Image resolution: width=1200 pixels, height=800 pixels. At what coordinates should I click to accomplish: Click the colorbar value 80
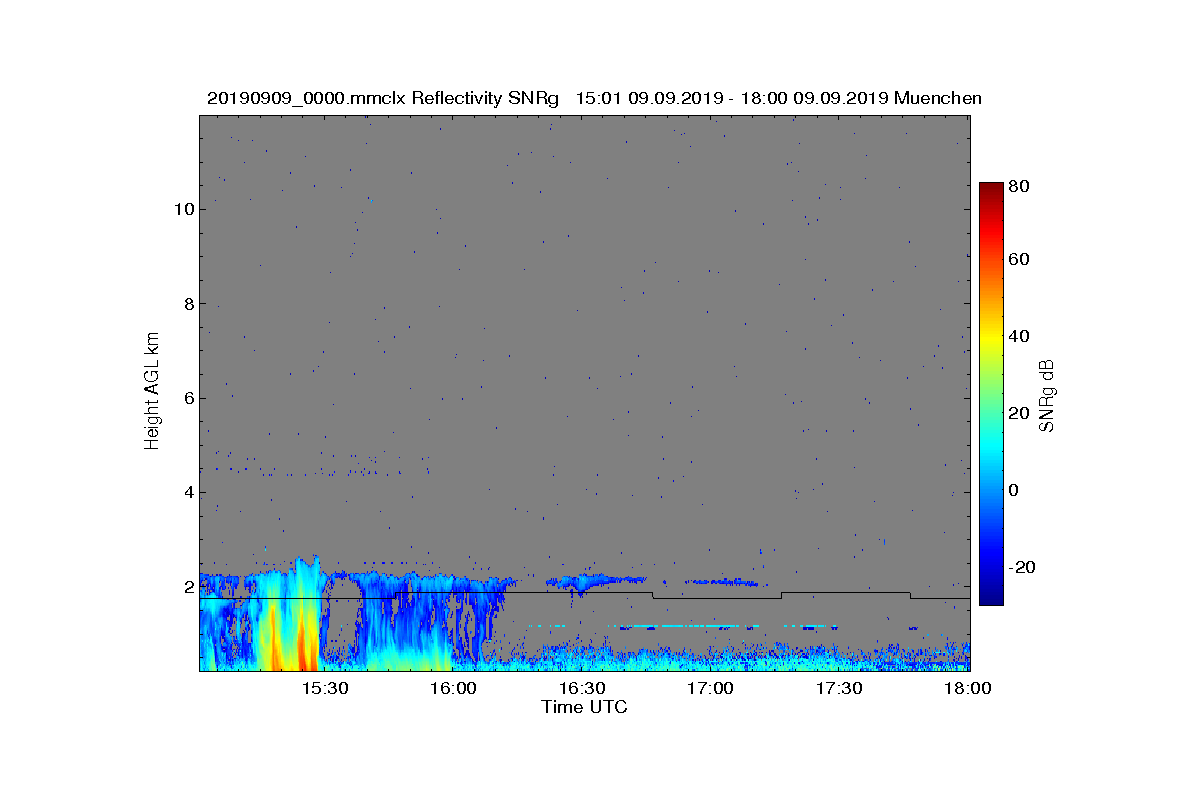point(1020,186)
